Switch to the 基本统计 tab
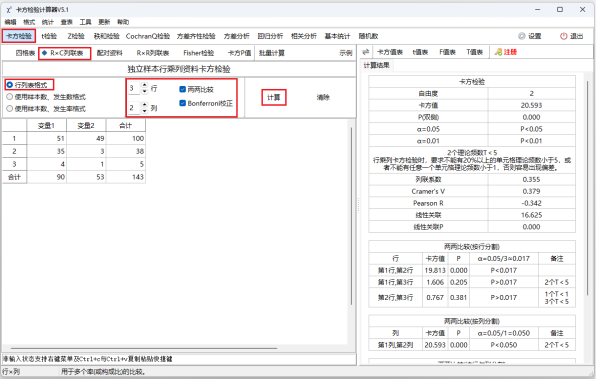This screenshot has height=379, width=597. (x=337, y=36)
